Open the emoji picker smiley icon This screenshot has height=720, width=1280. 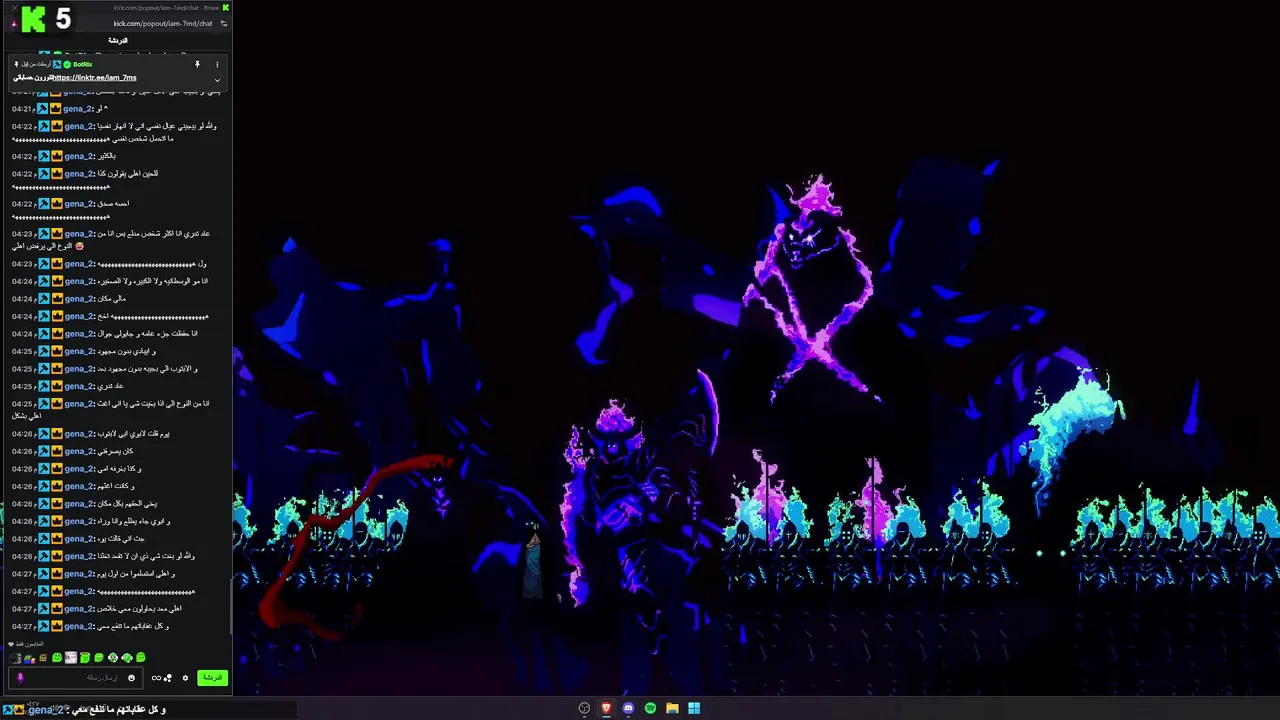point(131,678)
